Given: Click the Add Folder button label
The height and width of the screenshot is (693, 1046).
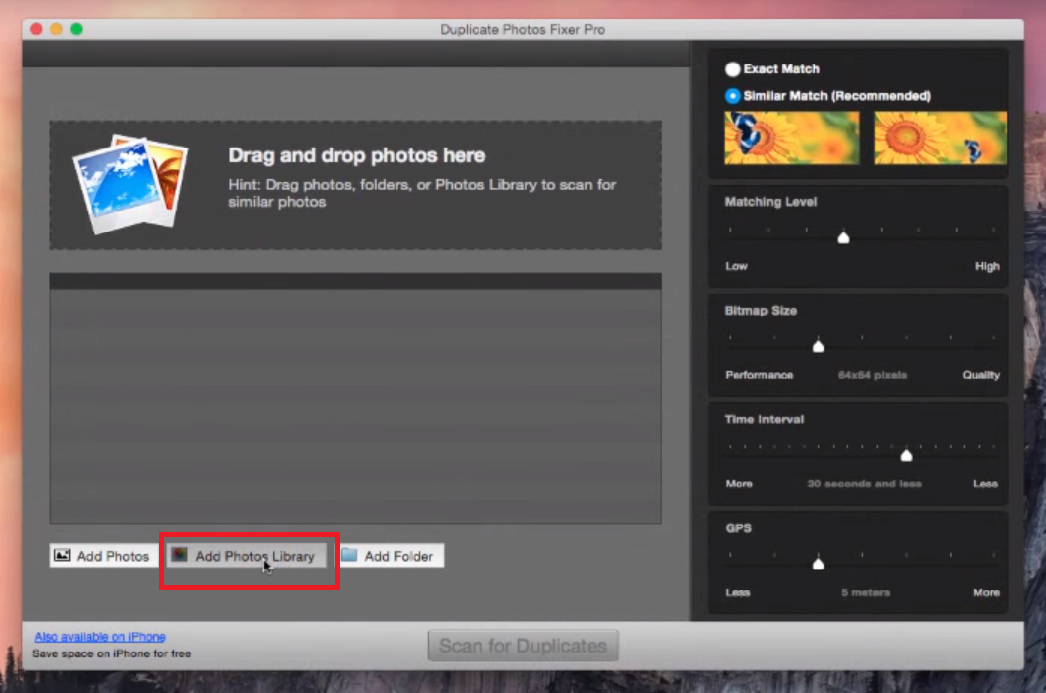Looking at the screenshot, I should pyautogui.click(x=398, y=556).
